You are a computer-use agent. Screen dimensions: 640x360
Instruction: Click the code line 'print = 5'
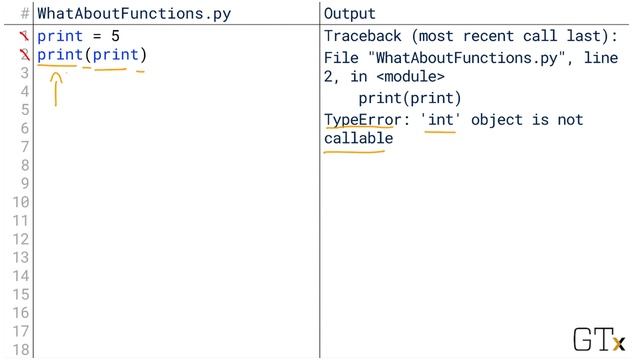(x=78, y=36)
